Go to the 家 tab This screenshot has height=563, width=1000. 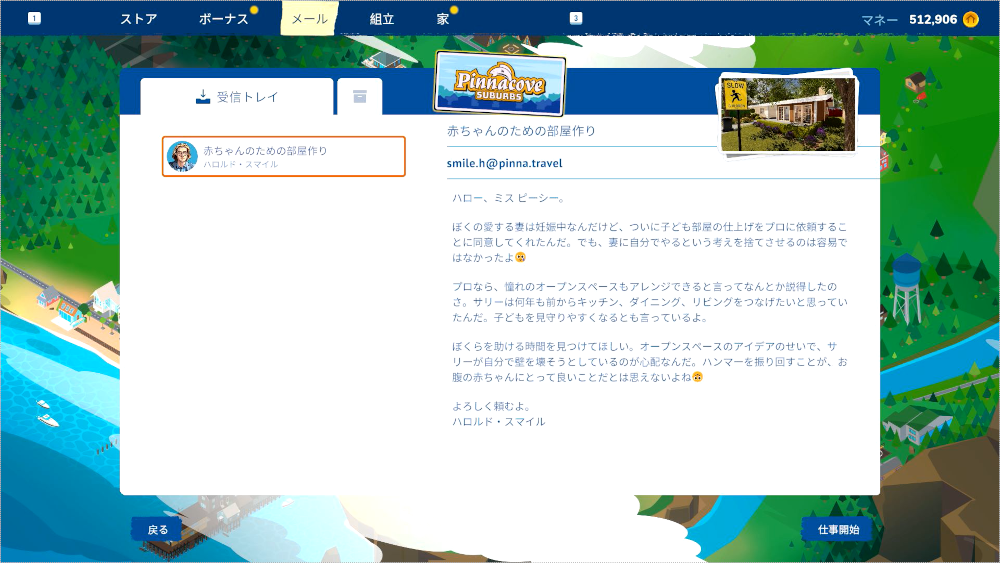tap(443, 19)
